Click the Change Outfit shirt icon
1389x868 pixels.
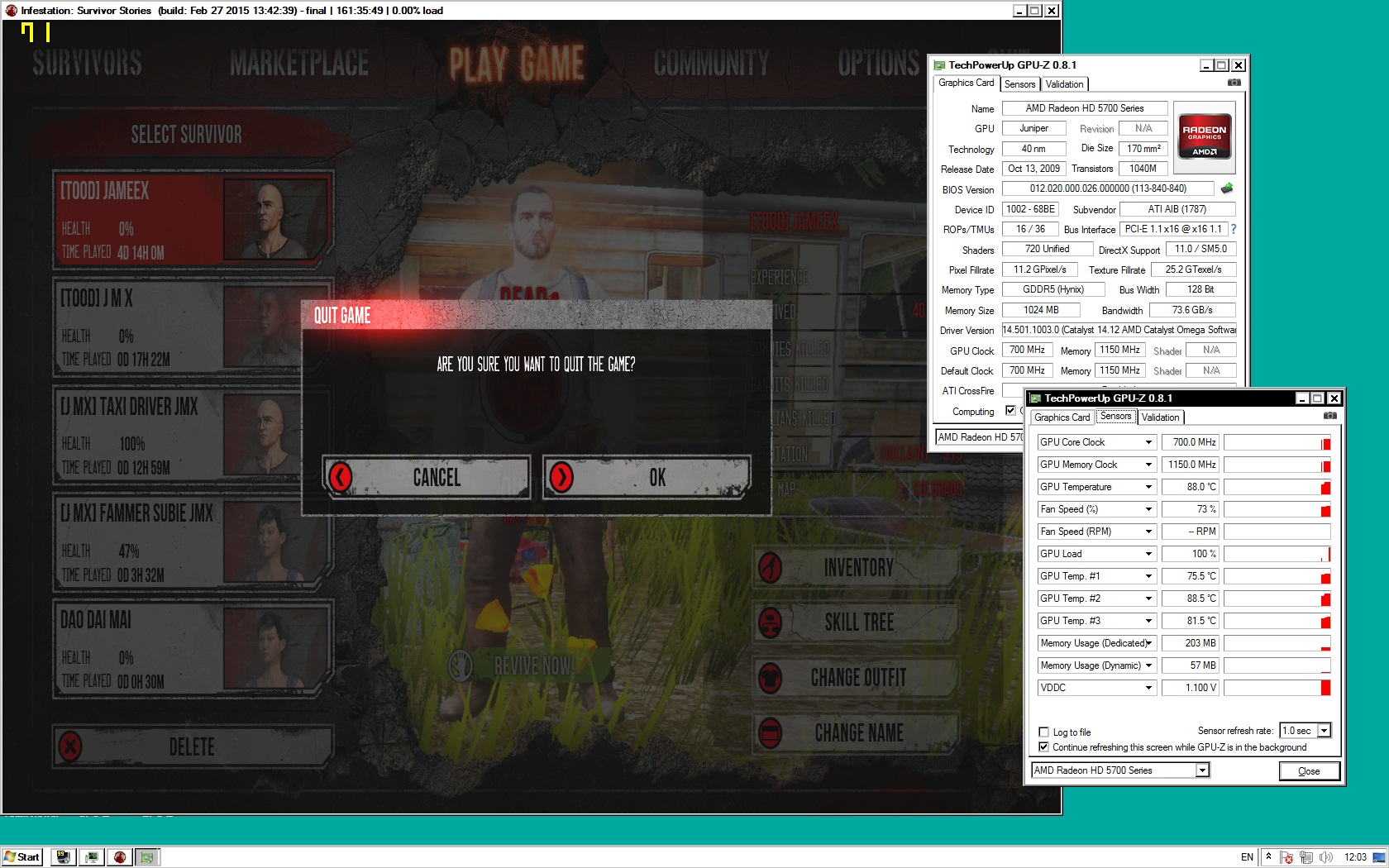[771, 678]
